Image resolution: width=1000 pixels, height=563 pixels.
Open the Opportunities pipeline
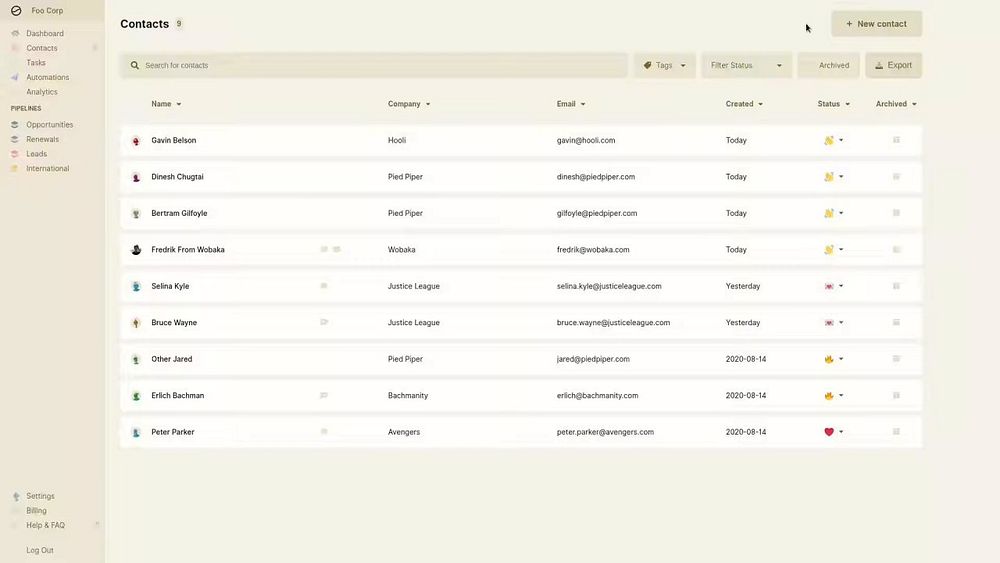click(49, 124)
